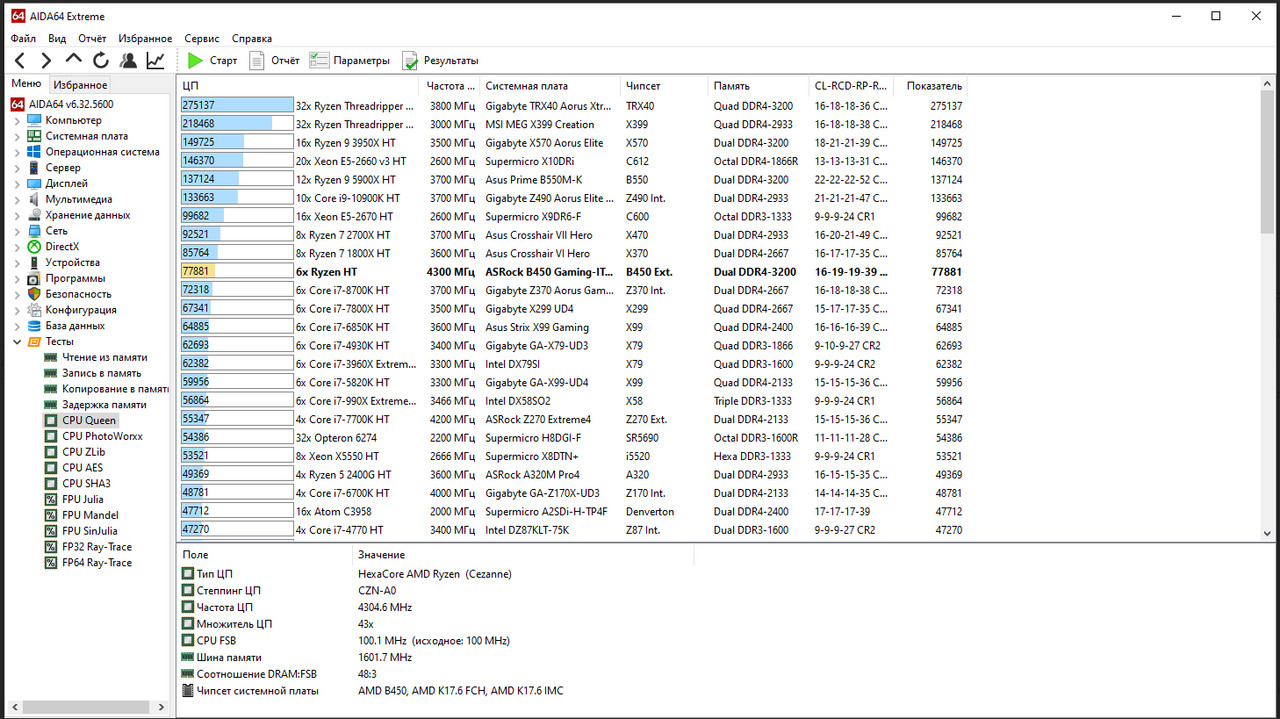Click the Back navigation arrow
This screenshot has height=719, width=1280.
click(20, 61)
